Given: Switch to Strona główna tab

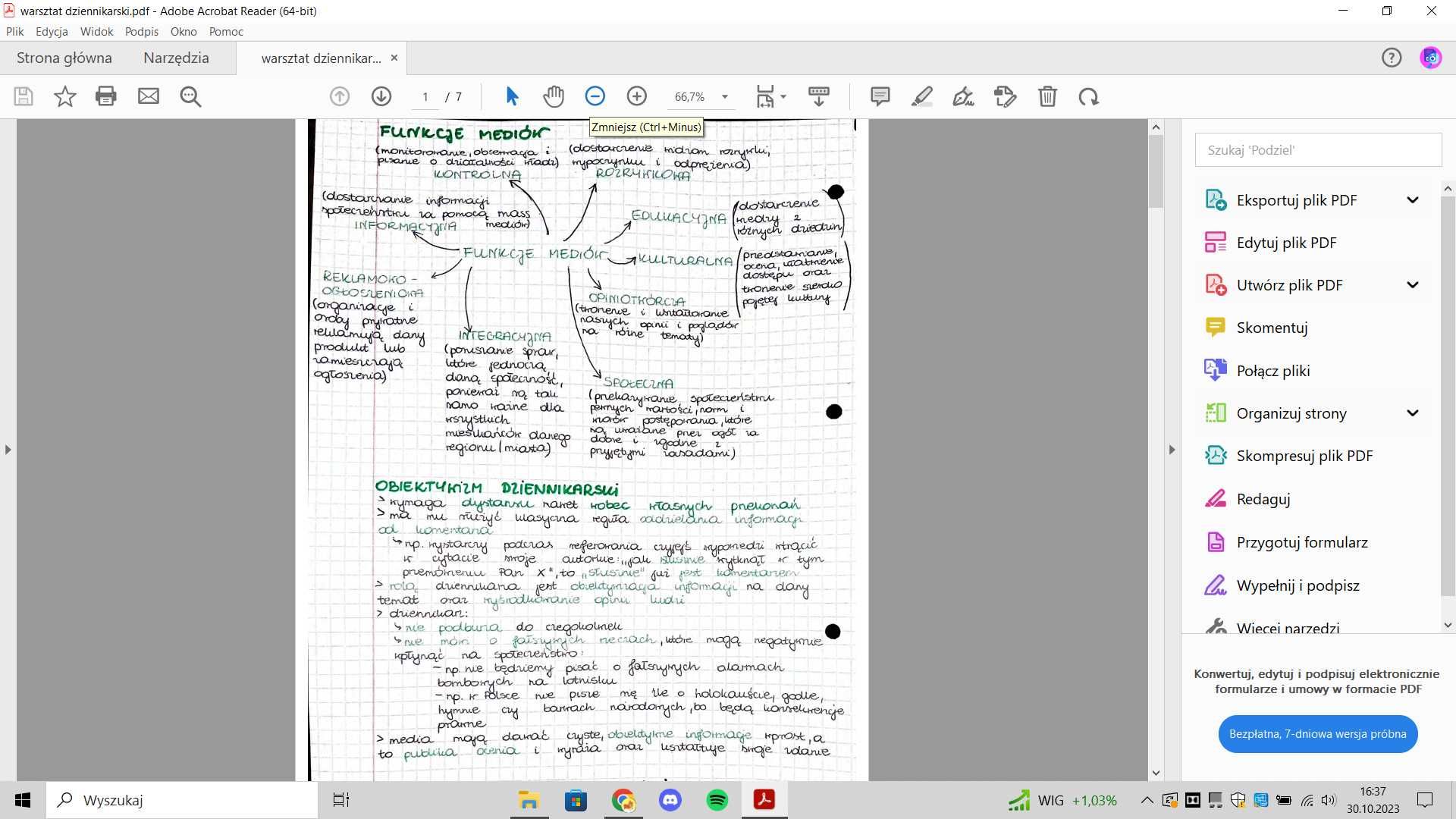Looking at the screenshot, I should 64,58.
